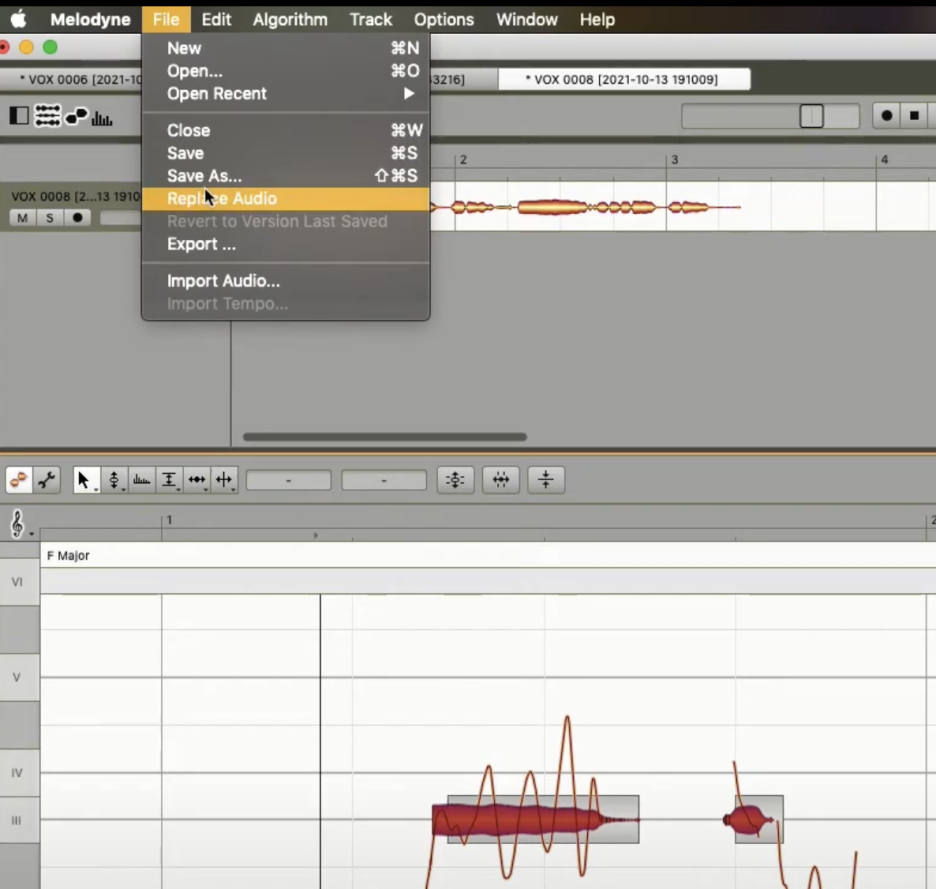Viewport: 936px width, 889px height.
Task: Choose Save As... from the File menu
Action: [x=285, y=176]
